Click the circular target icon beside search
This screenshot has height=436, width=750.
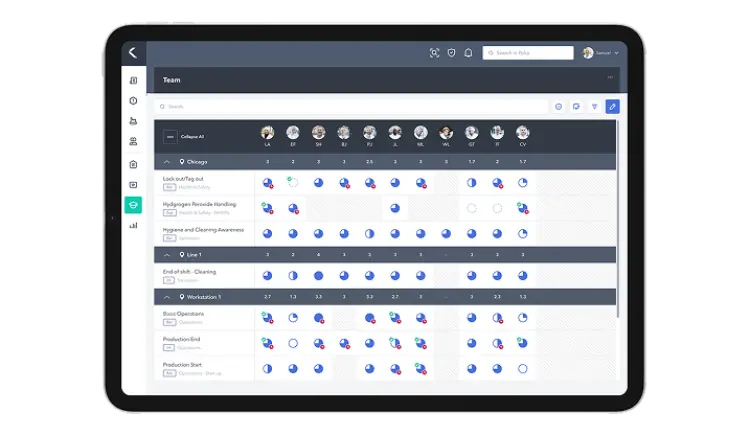pyautogui.click(x=558, y=107)
